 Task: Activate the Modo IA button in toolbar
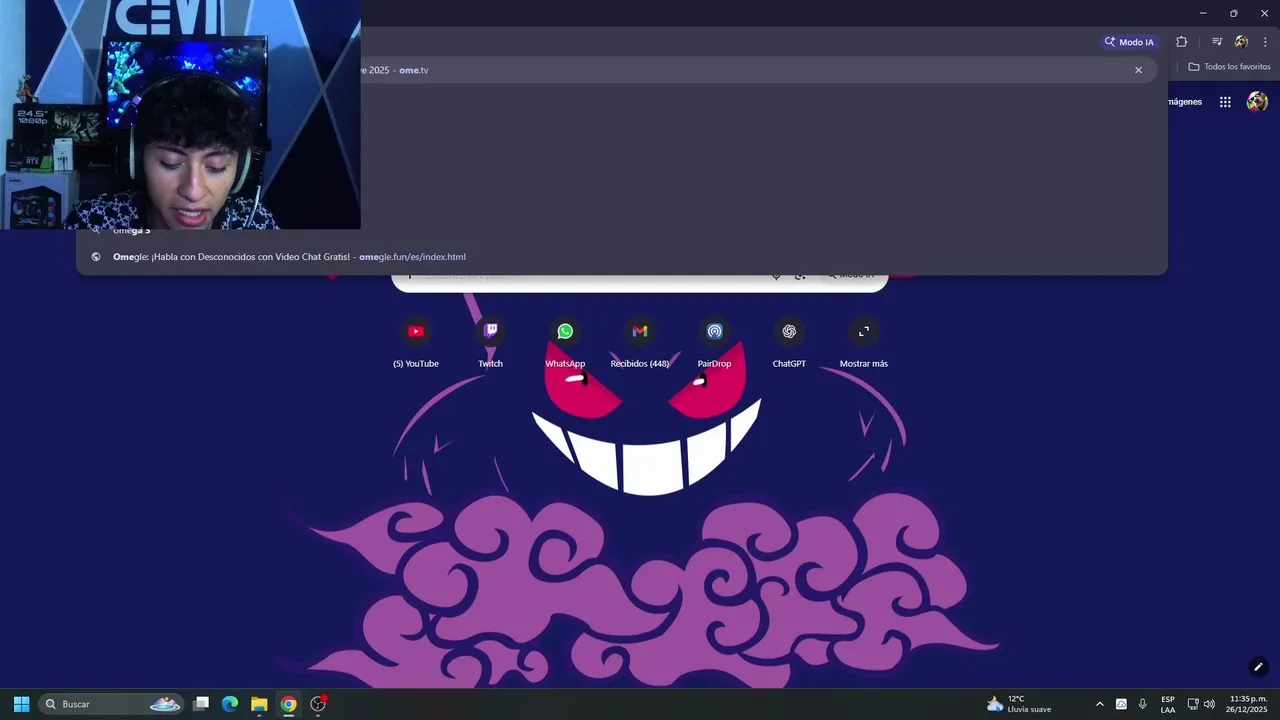click(x=1129, y=42)
